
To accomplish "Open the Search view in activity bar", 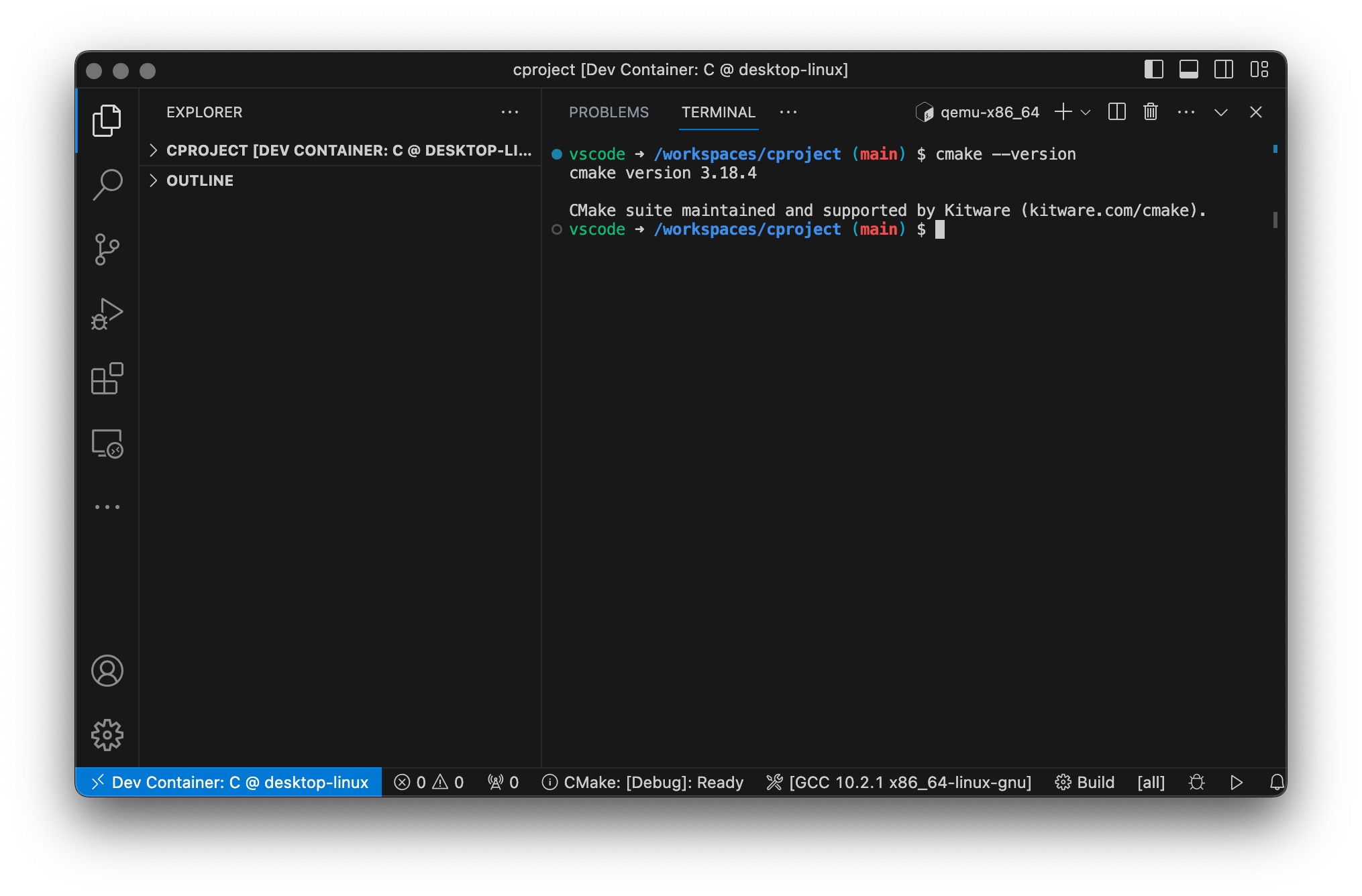I will tap(107, 184).
